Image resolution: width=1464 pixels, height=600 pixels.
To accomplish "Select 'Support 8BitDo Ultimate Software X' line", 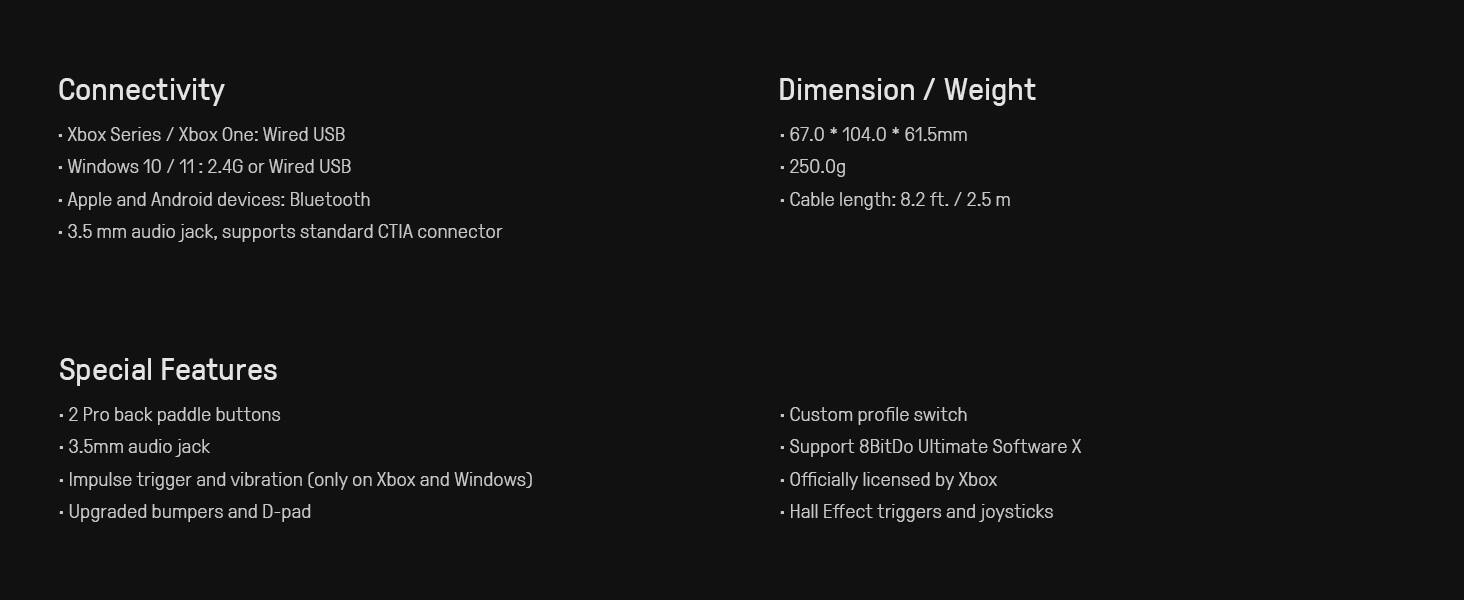I will (935, 447).
